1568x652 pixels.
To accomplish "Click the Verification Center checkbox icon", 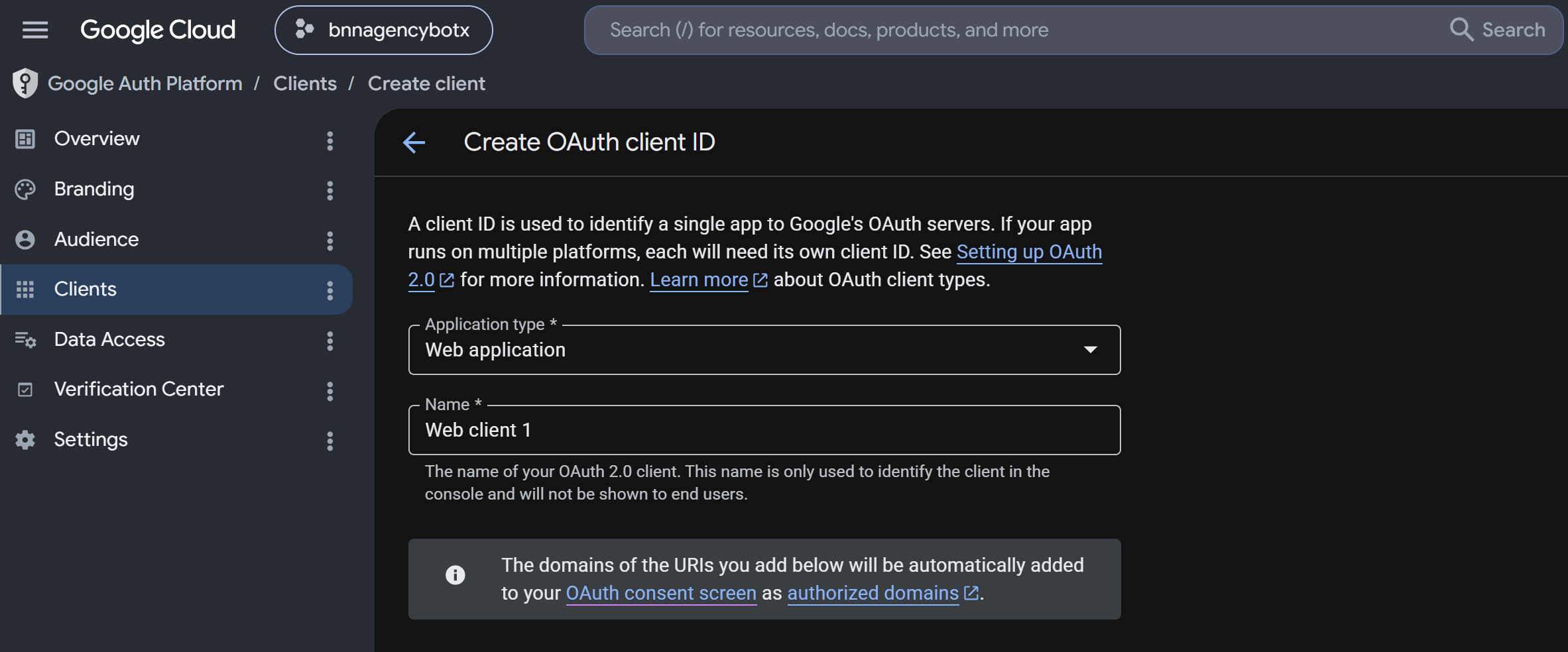I will 25,390.
